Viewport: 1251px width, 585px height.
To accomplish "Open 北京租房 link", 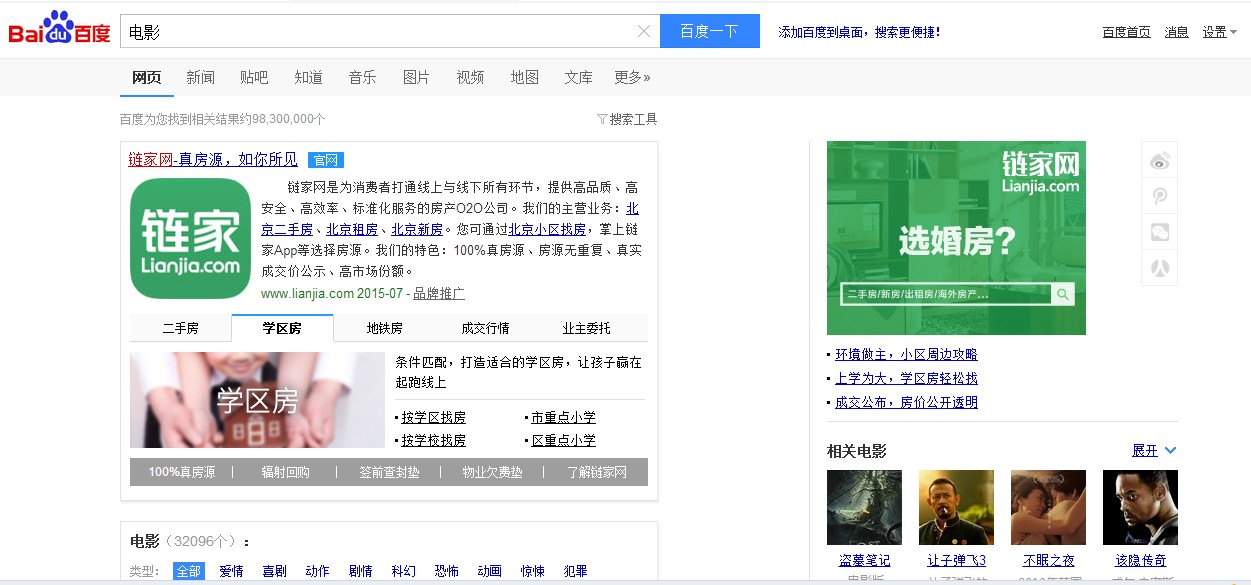I will pos(352,229).
